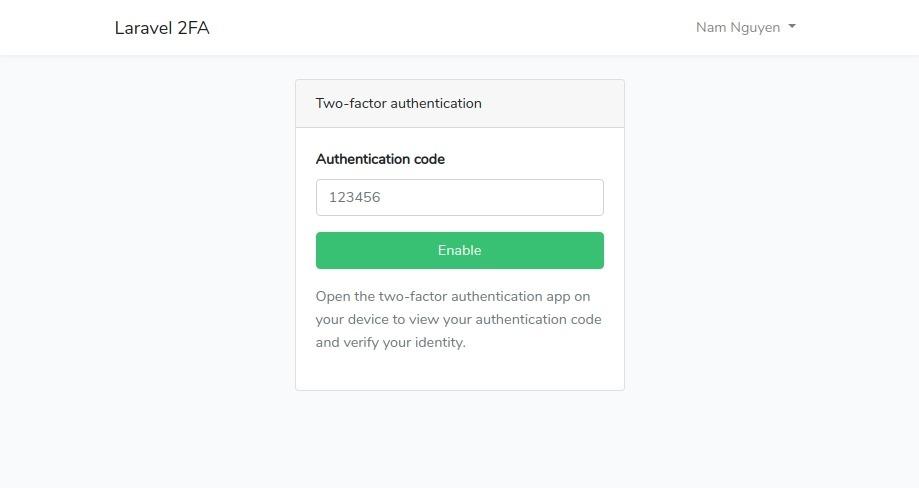
Task: Click the help text below Enable button
Action: point(458,319)
